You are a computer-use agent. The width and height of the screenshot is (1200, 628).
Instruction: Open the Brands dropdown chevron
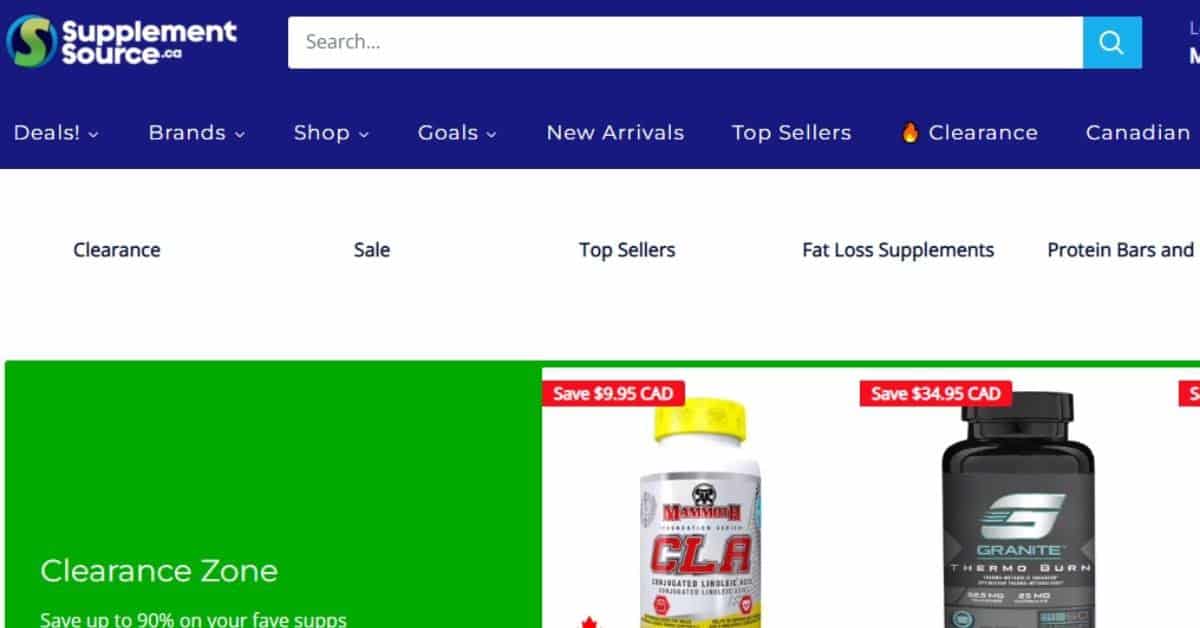pyautogui.click(x=240, y=134)
